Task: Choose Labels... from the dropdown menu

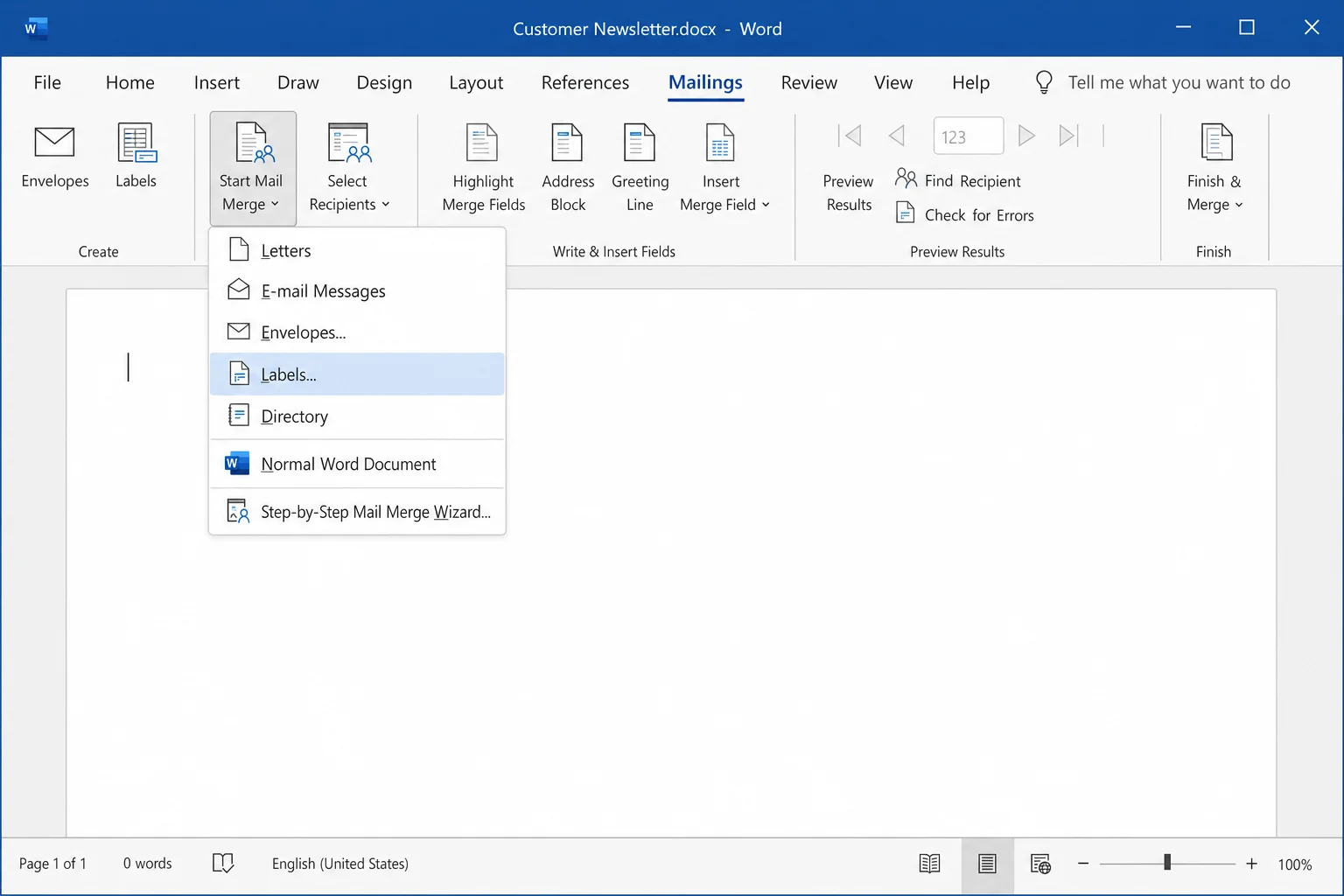Action: [357, 374]
